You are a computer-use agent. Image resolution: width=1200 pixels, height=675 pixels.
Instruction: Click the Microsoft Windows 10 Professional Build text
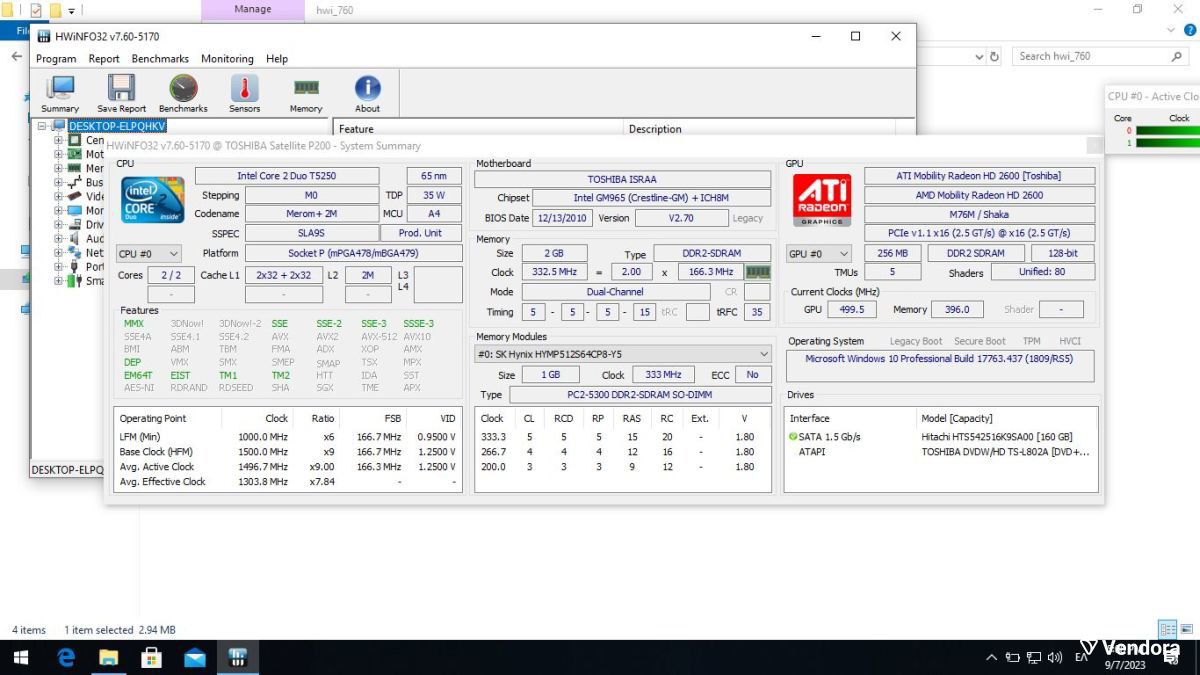[939, 359]
